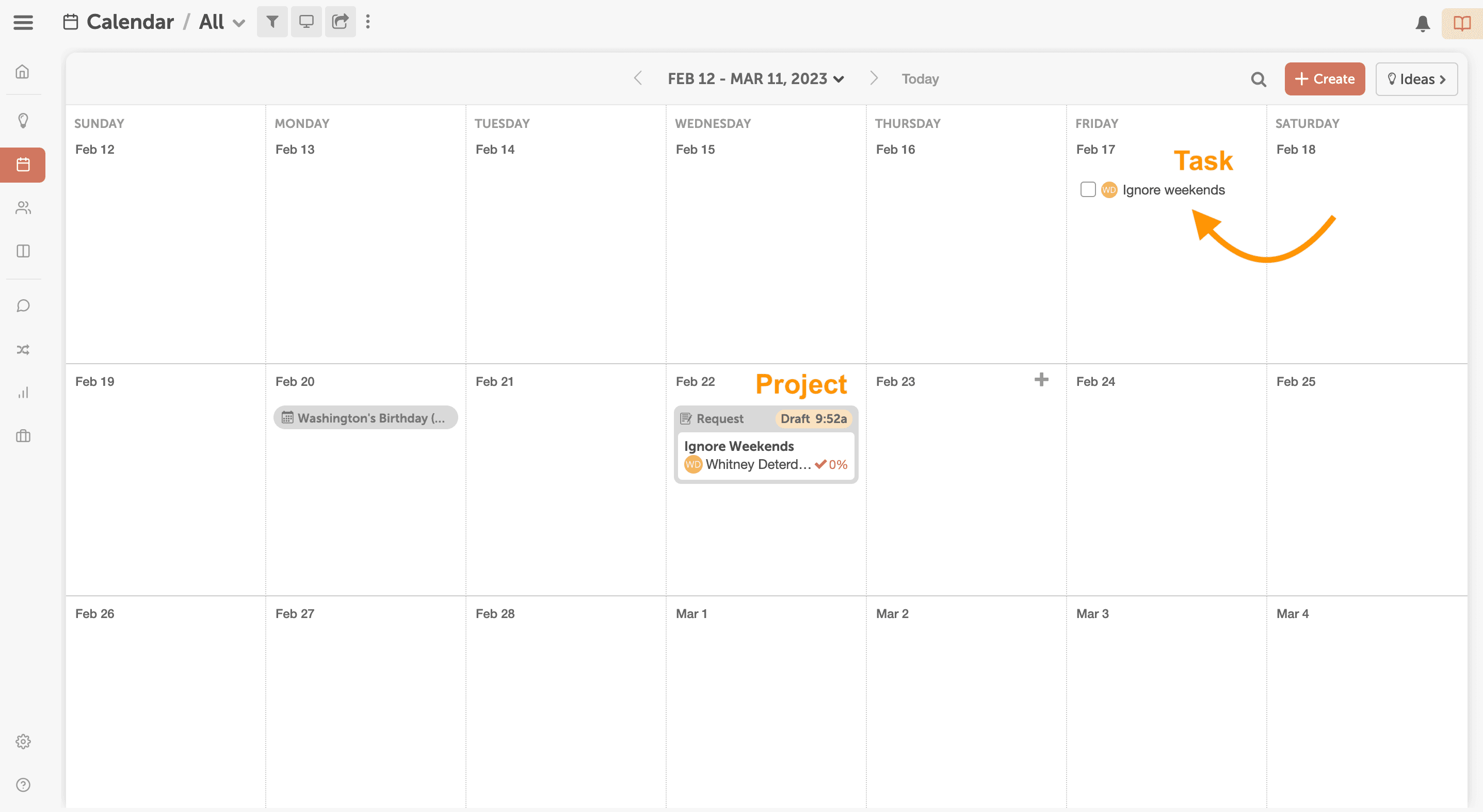Screen dimensions: 1483x812
Task: Click the shuffle icon in sidebar
Action: [23, 349]
